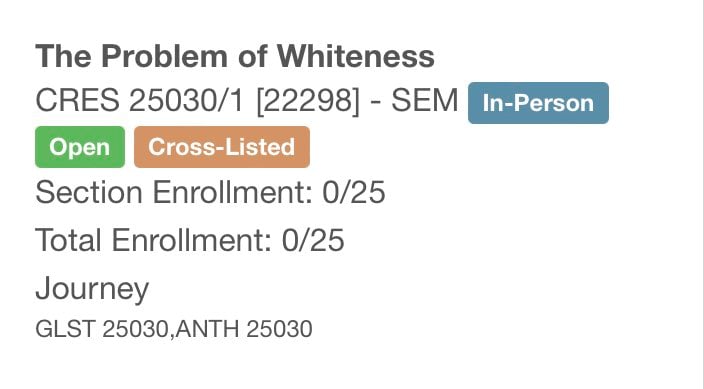Click the word Problem in the heading

[x=164, y=56]
